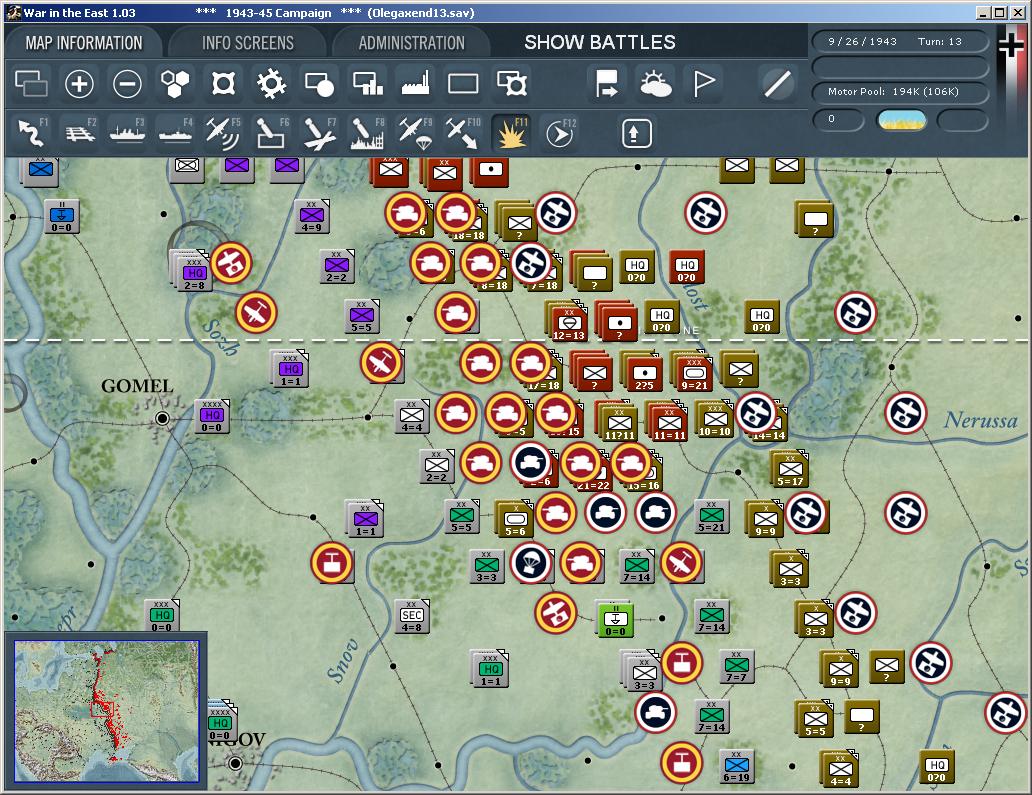This screenshot has width=1032, height=795.
Task: Select F10 air transfer mode icon
Action: pos(463,132)
